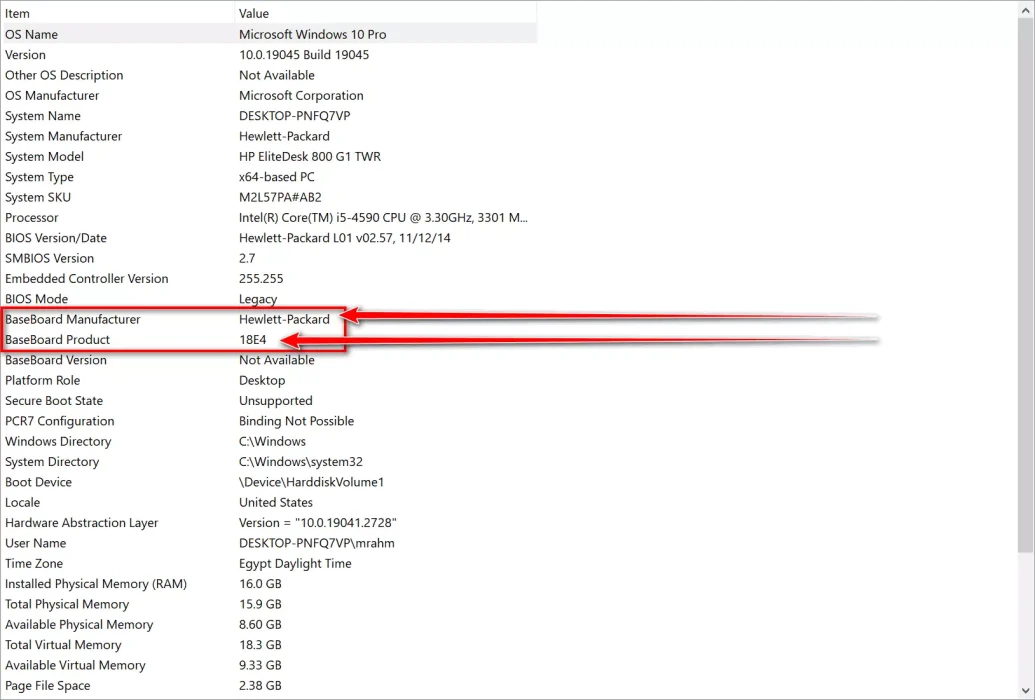Select the Locale row
1035x700 pixels.
(269, 503)
